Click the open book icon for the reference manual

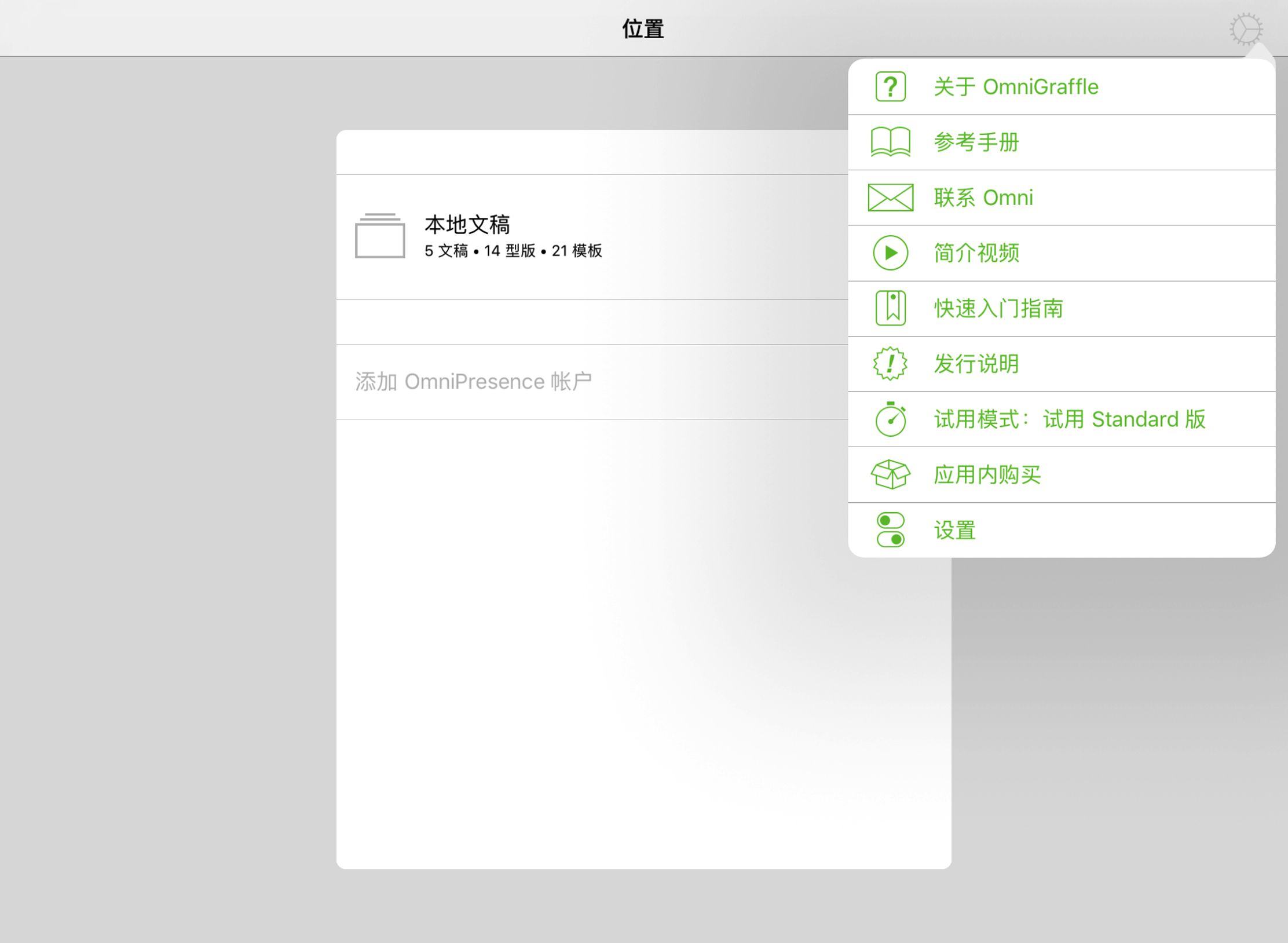click(x=890, y=142)
